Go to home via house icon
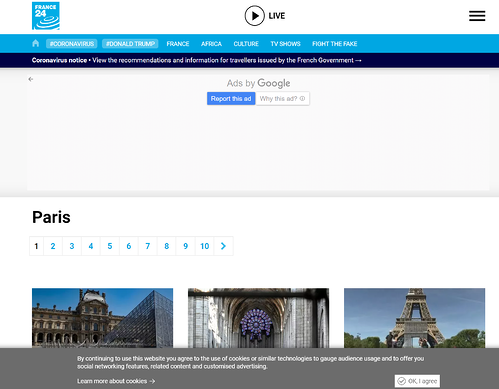This screenshot has height=389, width=499. coord(36,43)
